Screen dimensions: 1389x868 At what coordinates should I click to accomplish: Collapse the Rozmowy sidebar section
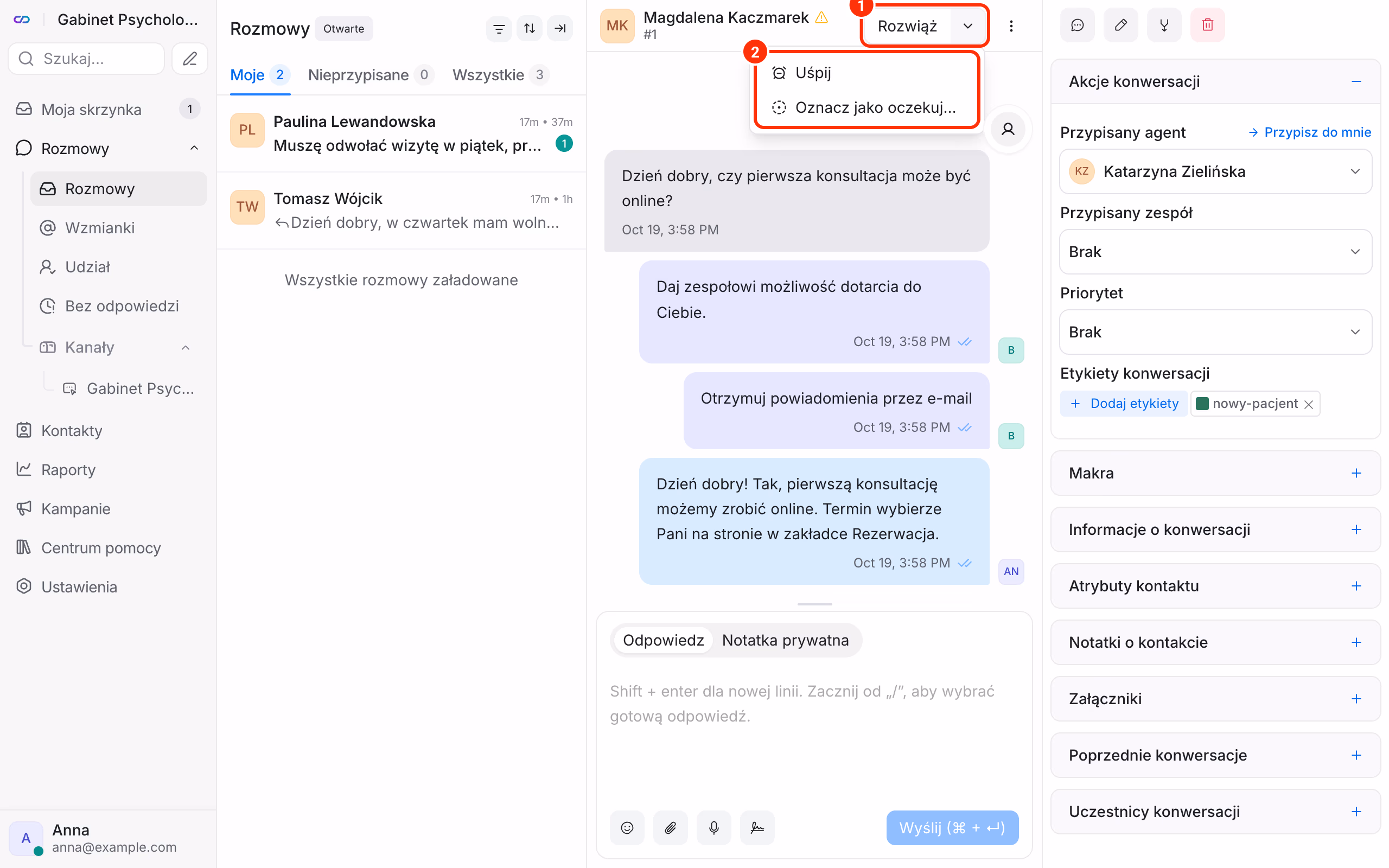[x=194, y=148]
